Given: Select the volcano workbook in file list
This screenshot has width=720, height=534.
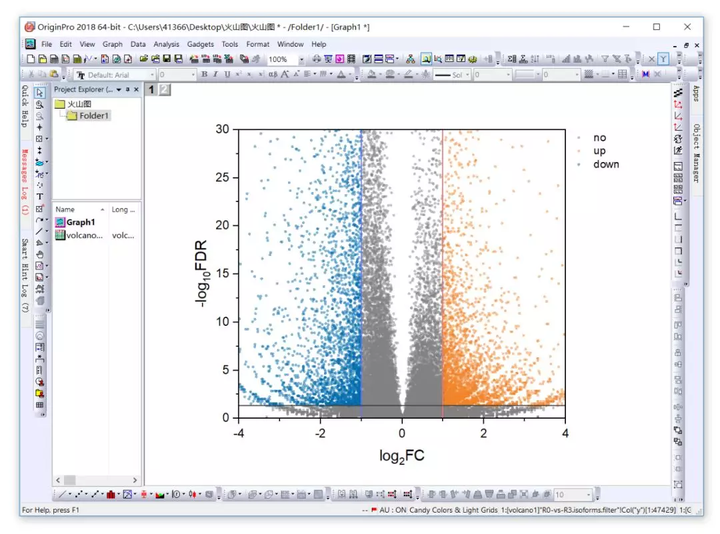Looking at the screenshot, I should pyautogui.click(x=79, y=235).
